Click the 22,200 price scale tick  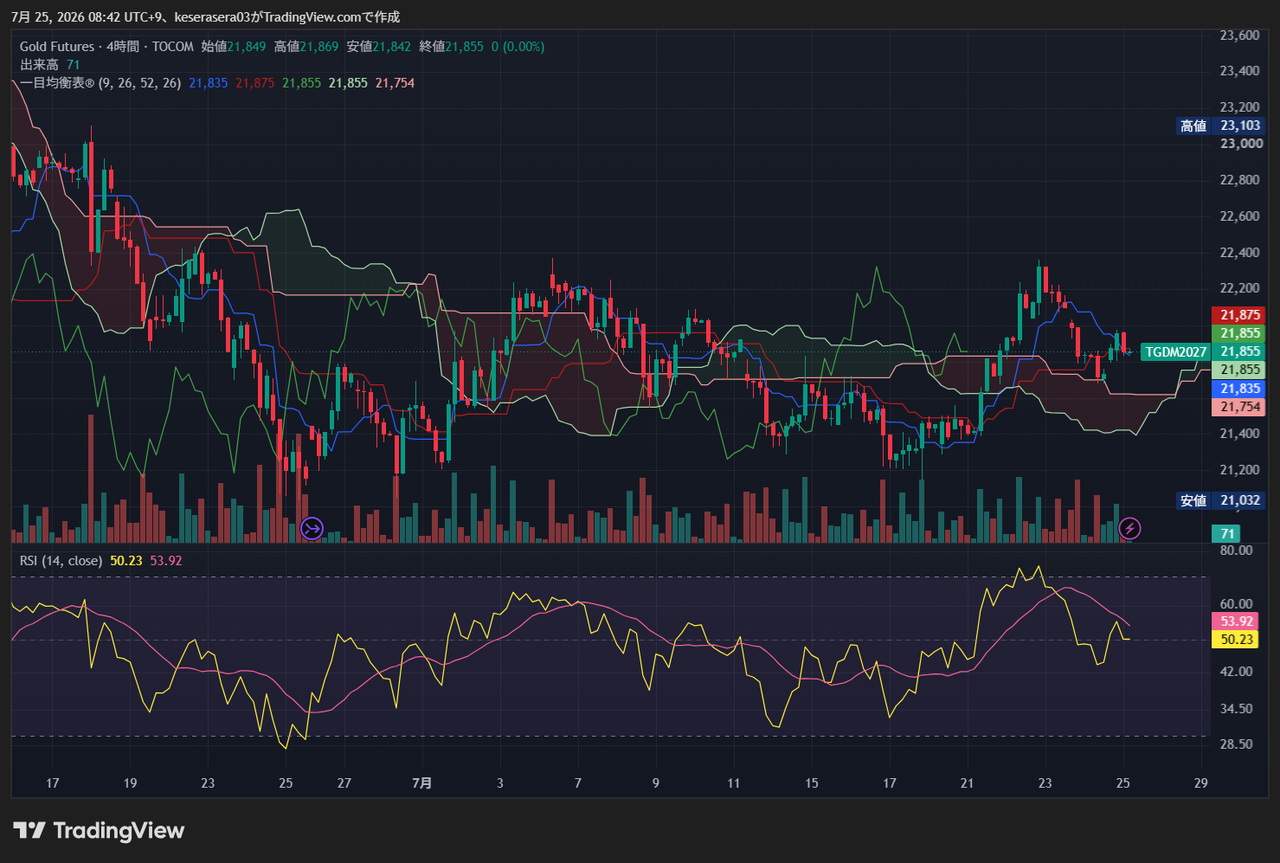[1240, 289]
